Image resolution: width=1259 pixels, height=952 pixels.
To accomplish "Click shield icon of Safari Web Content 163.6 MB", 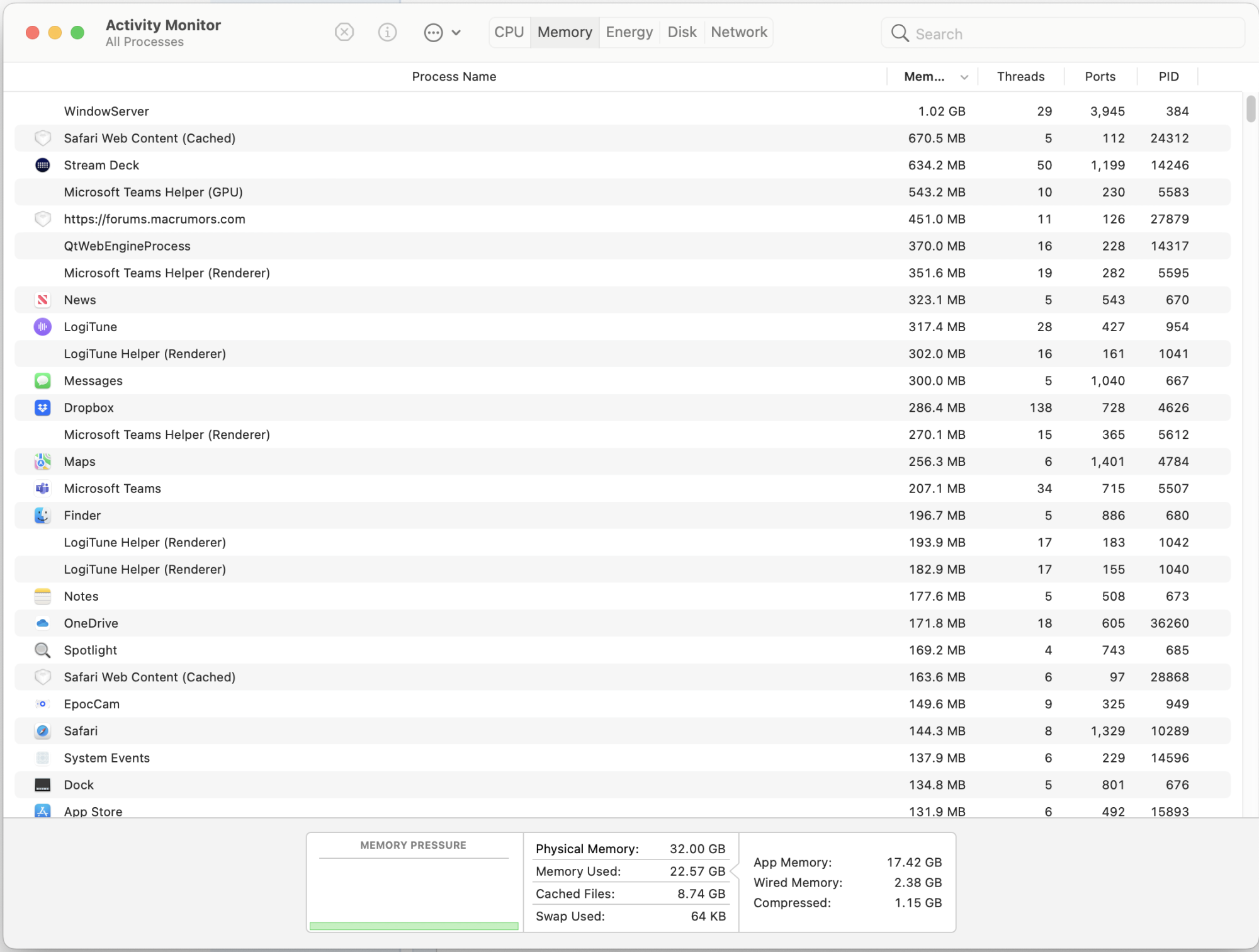I will point(42,677).
